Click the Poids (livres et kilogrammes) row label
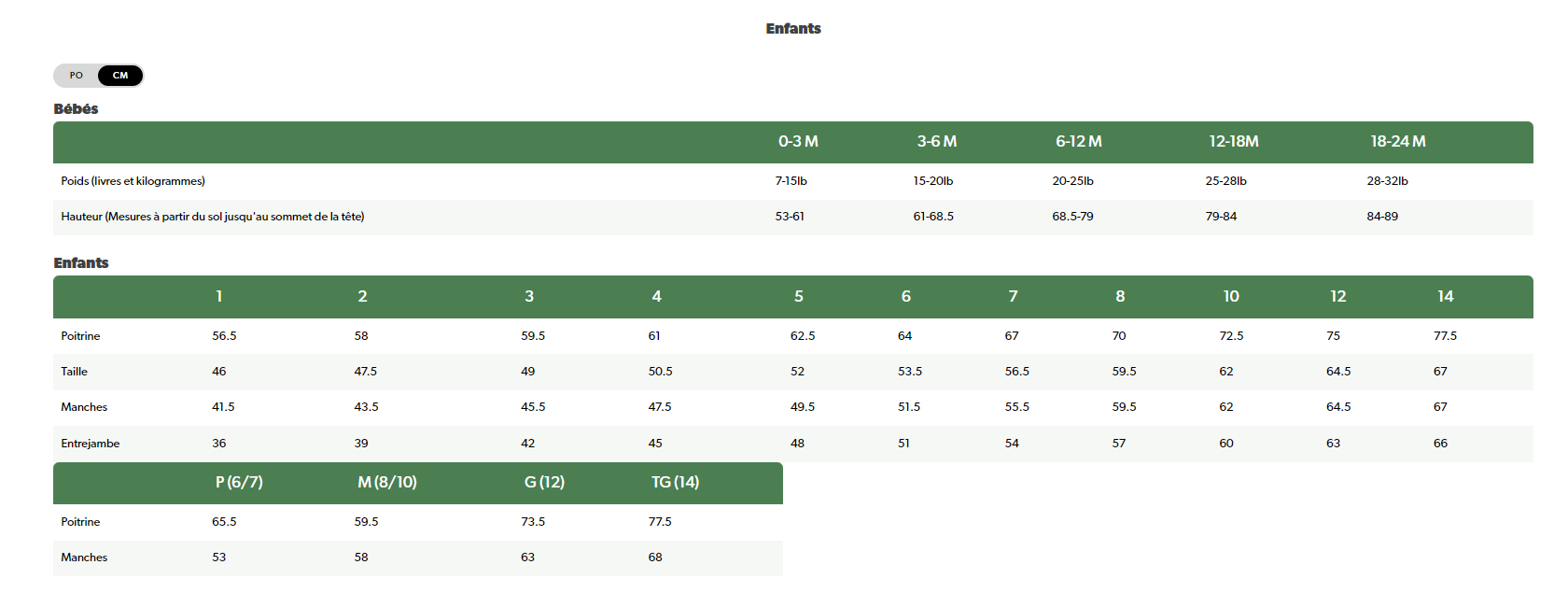The height and width of the screenshot is (607, 1568). click(x=133, y=181)
